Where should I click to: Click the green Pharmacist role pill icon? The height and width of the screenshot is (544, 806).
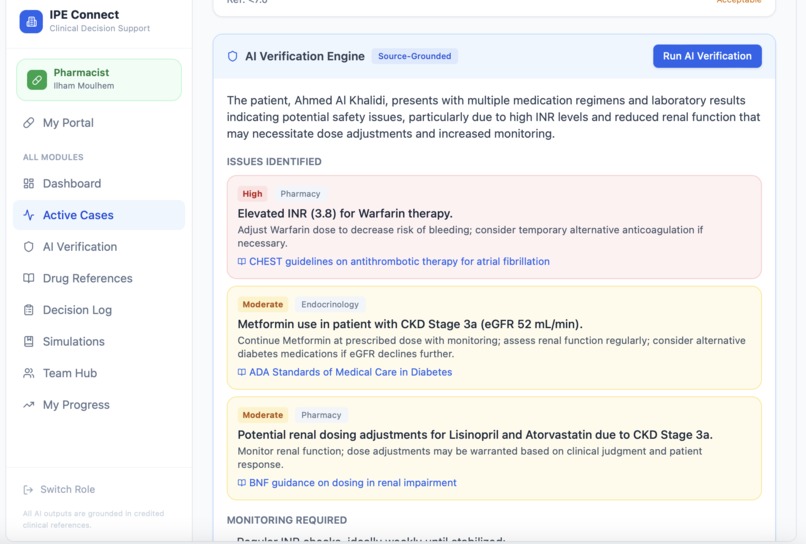coord(37,80)
